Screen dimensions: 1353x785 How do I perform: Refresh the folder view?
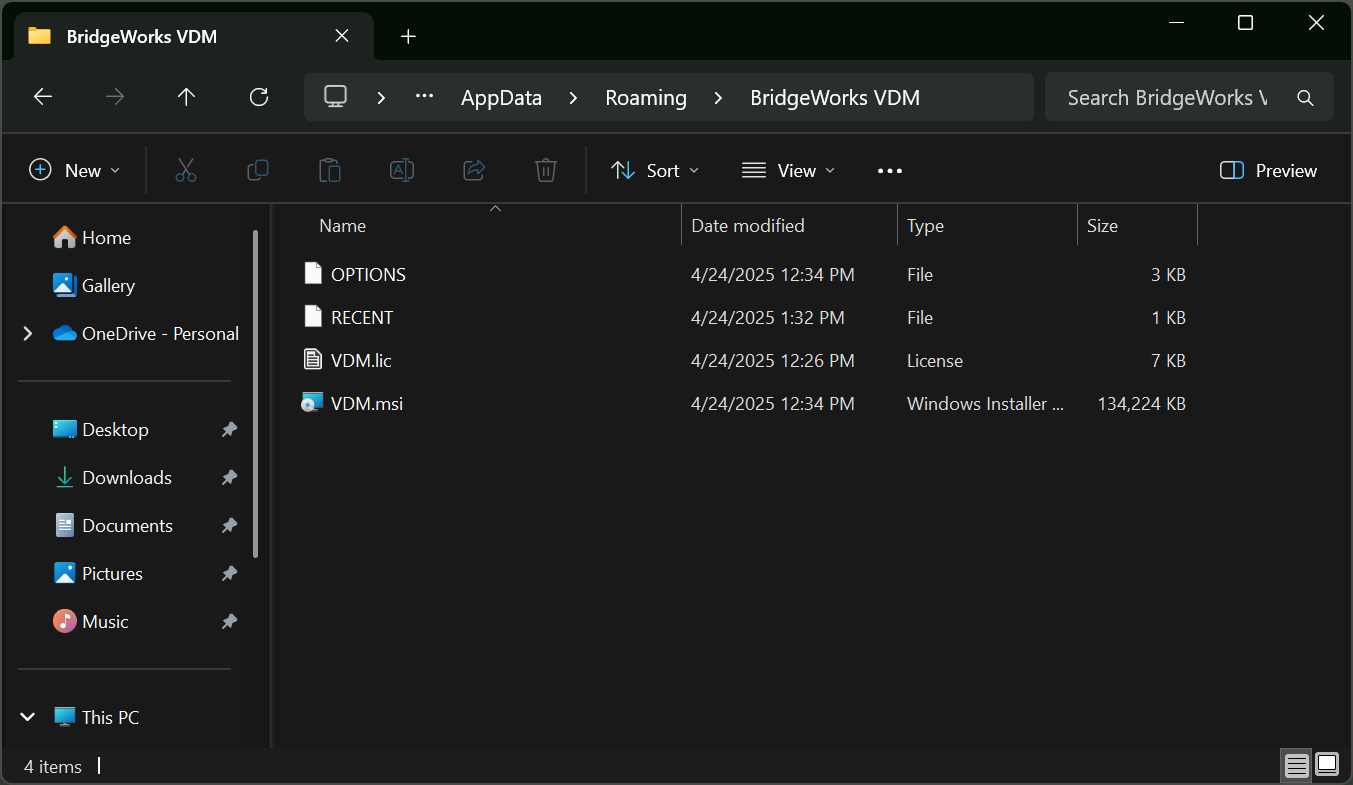coord(259,97)
